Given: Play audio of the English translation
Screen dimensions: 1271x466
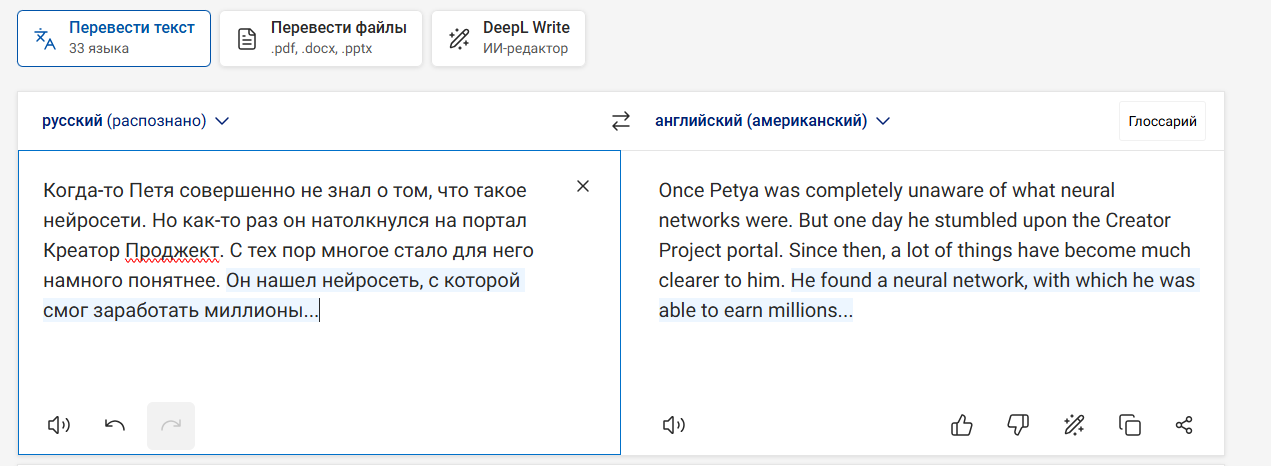Looking at the screenshot, I should (674, 425).
